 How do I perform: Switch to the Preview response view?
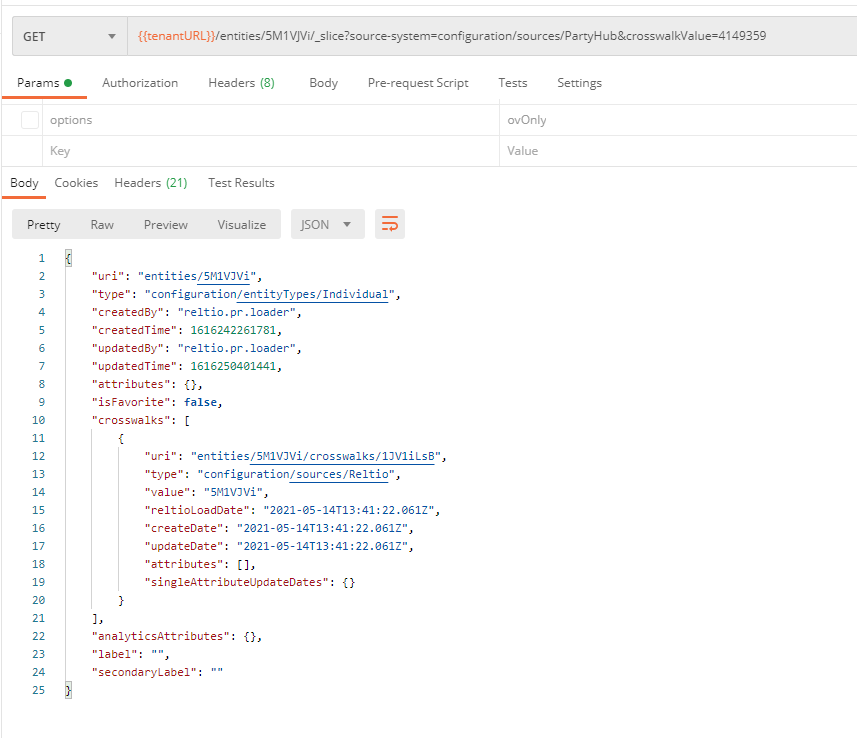tap(165, 224)
